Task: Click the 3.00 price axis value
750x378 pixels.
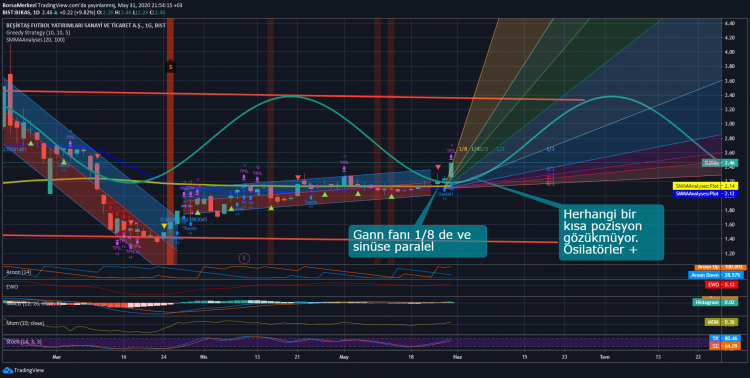Action: 729,124
